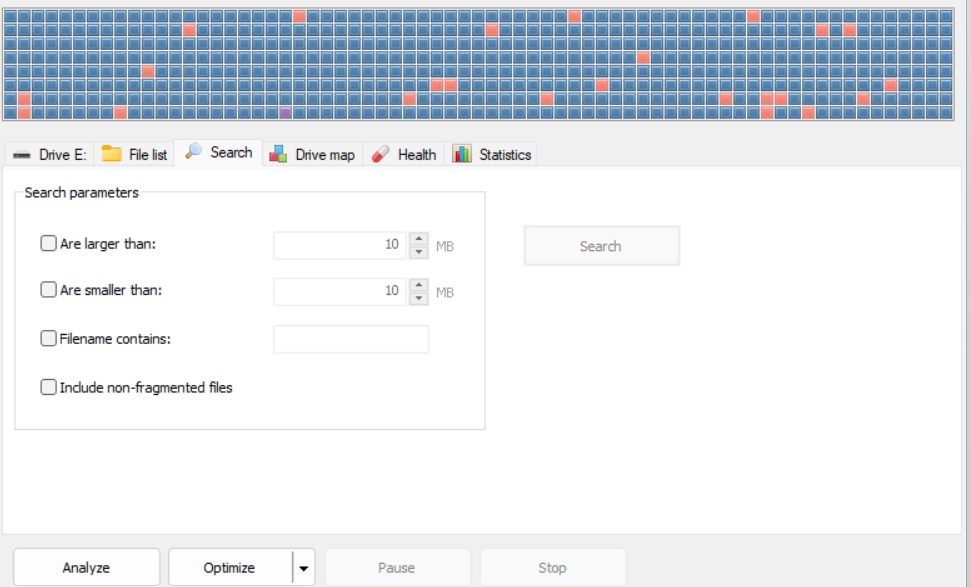Click the magnifier icon on Search tab
The image size is (971, 587).
194,151
